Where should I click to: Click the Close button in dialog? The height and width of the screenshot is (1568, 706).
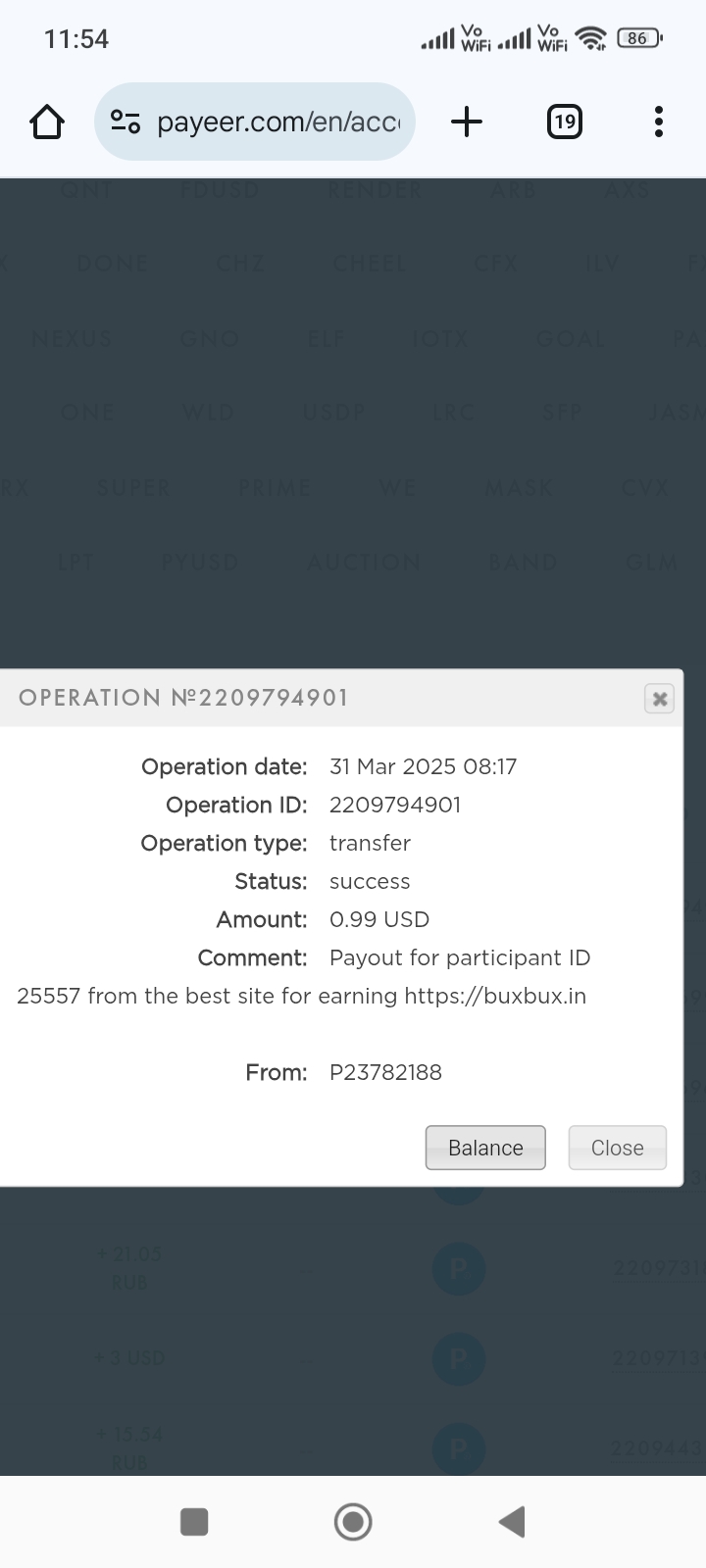coord(618,1148)
